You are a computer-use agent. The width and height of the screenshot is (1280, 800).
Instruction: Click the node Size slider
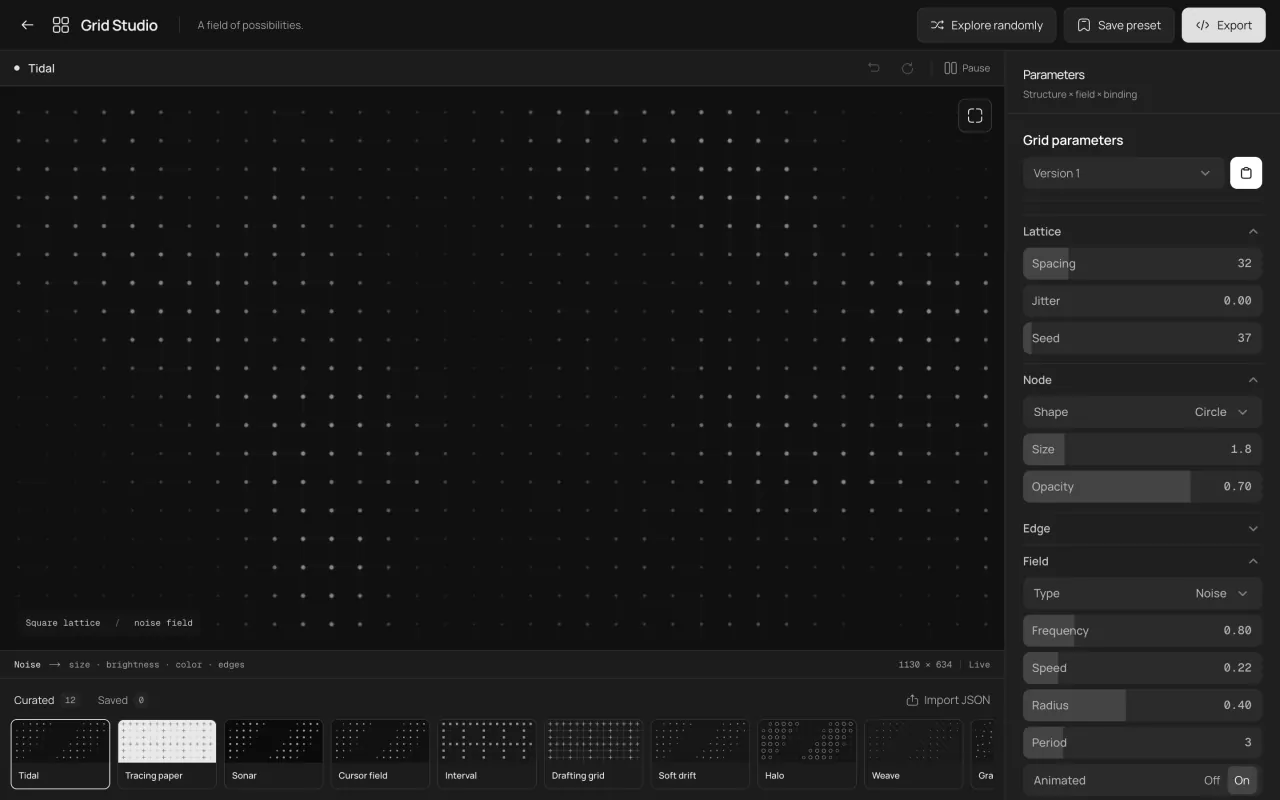1142,450
